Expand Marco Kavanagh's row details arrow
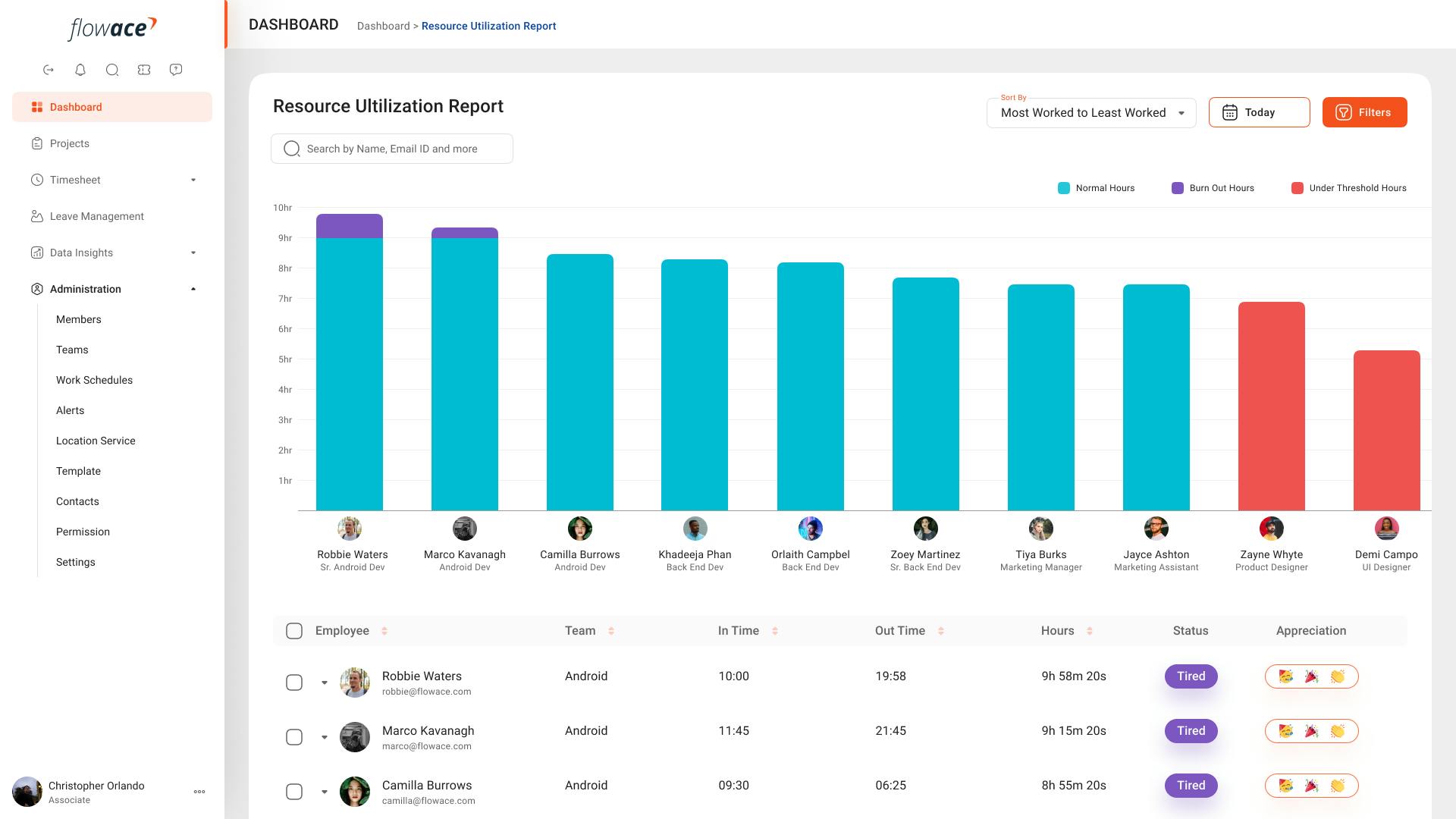This screenshot has height=819, width=1456. pos(325,737)
